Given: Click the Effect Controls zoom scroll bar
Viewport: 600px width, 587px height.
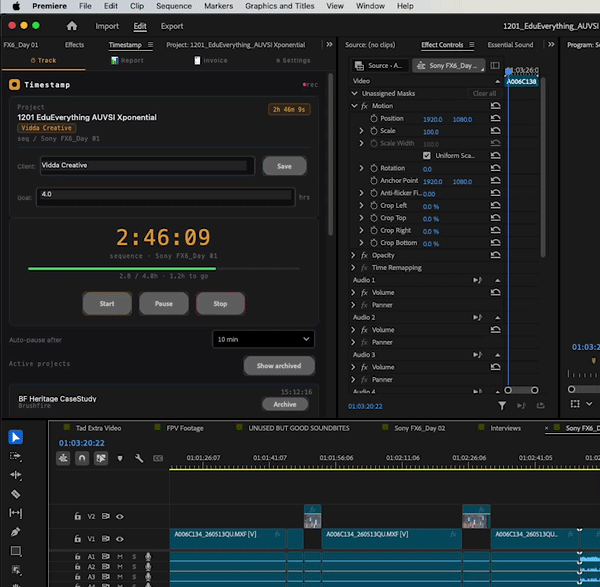Looking at the screenshot, I should (x=521, y=390).
